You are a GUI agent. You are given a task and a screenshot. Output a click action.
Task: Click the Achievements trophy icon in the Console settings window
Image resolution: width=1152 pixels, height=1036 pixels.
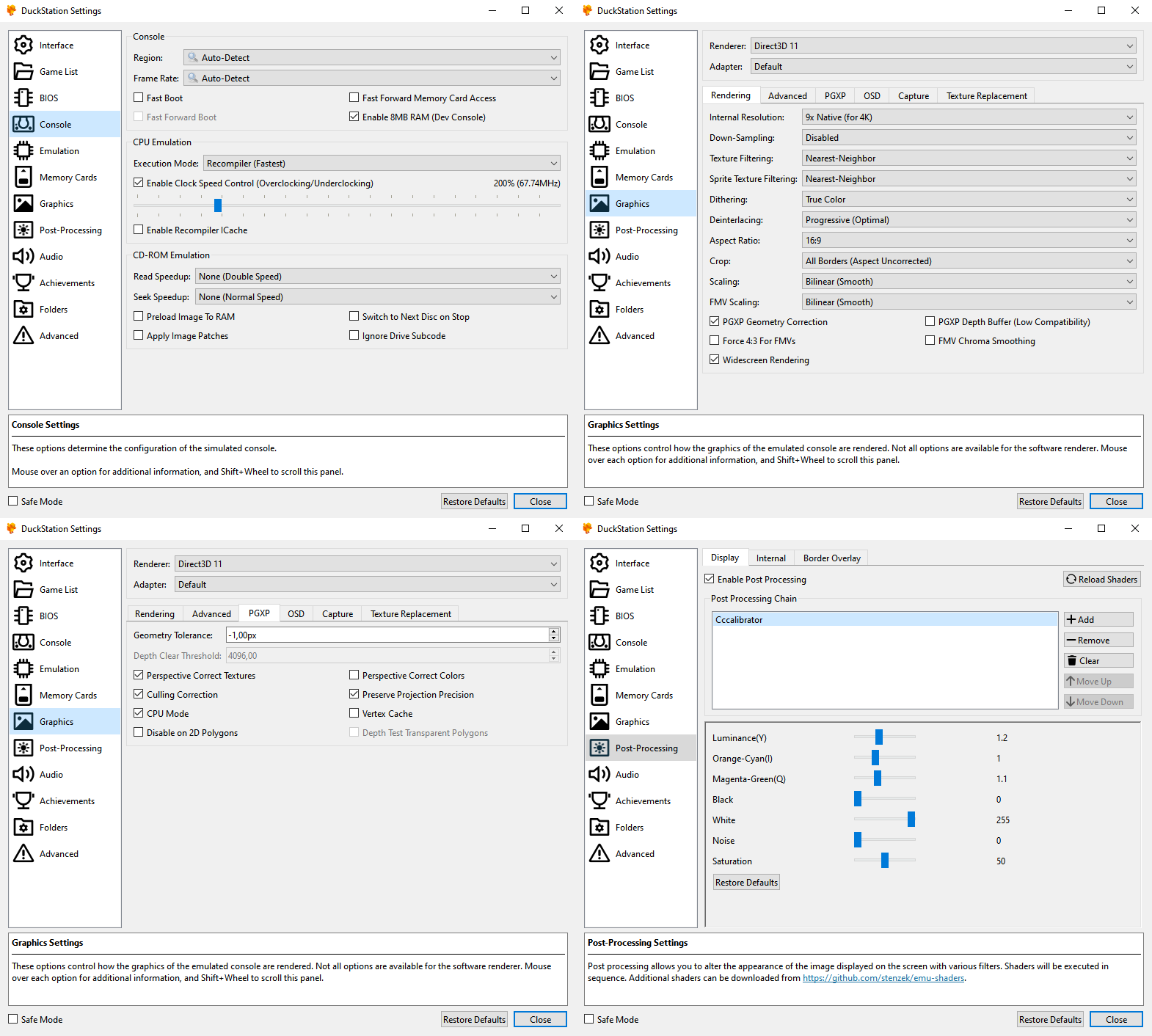23,283
